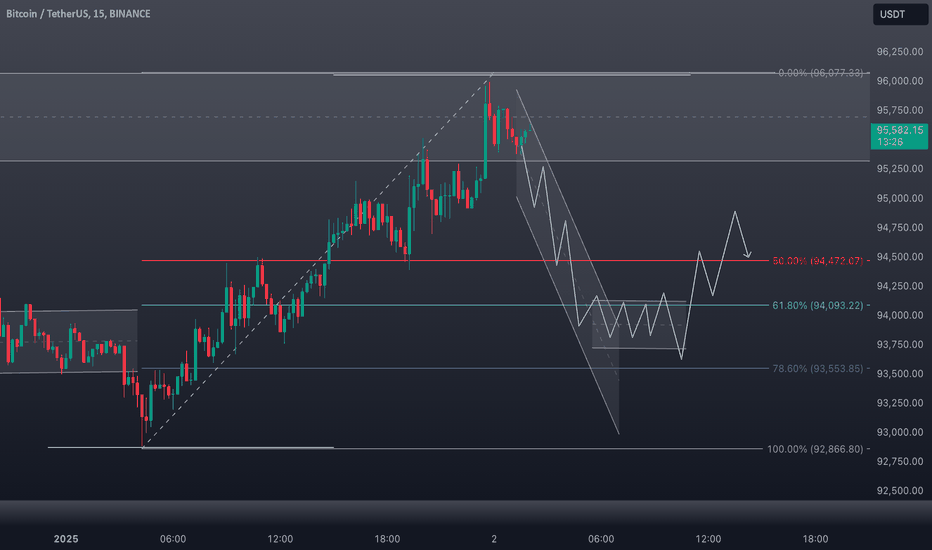This screenshot has width=932, height=550.
Task: Click the USDT currency button
Action: [900, 14]
